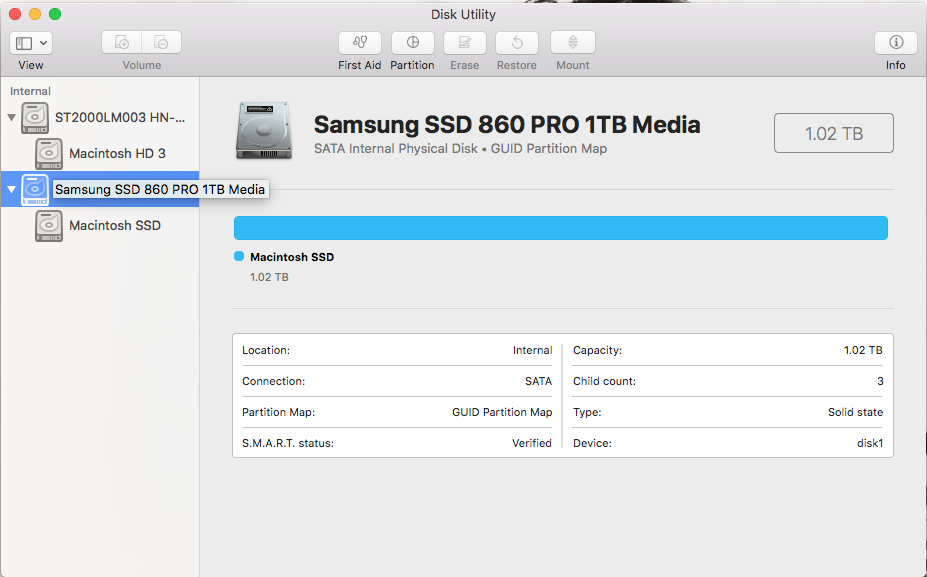Click the Restore toolbar icon
The image size is (927, 577).
click(x=517, y=43)
